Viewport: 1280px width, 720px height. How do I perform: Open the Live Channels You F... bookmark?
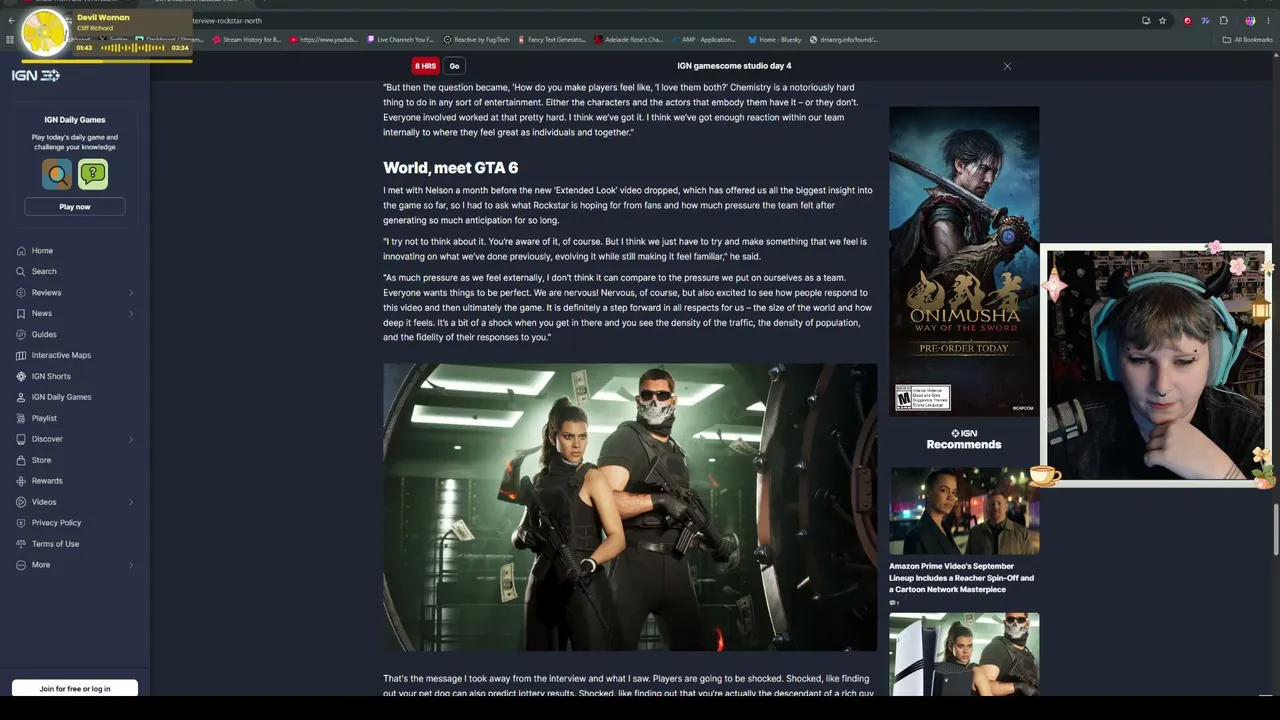(x=401, y=40)
